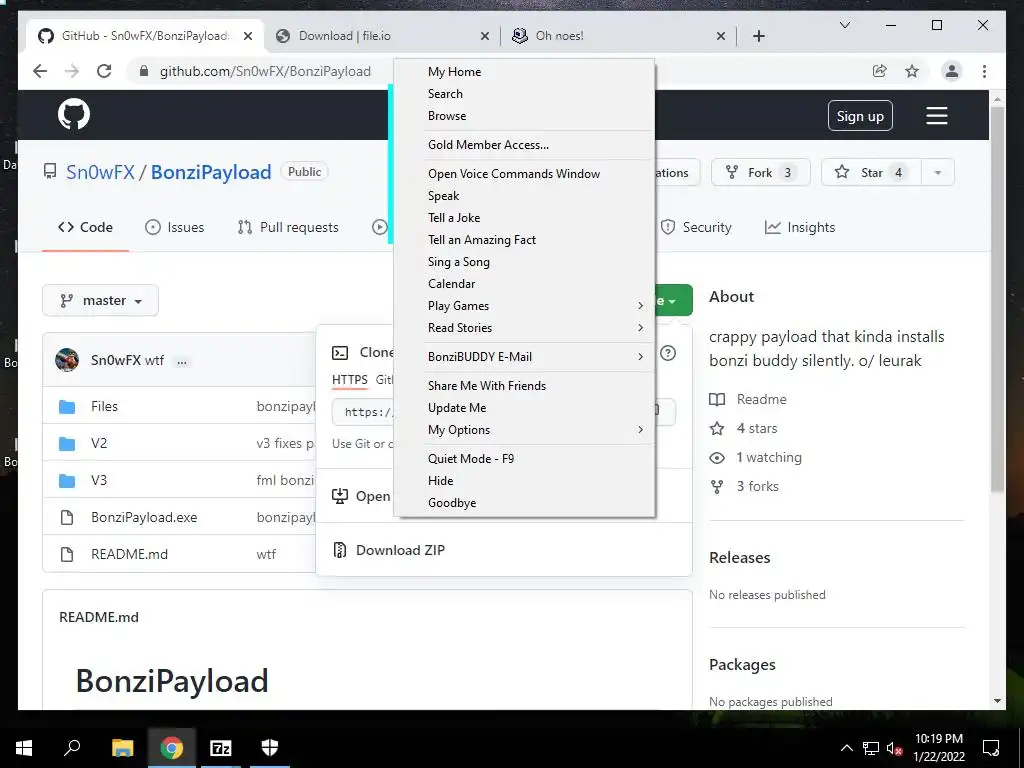Open the notification center icon
The image size is (1024, 768).
pos(991,748)
